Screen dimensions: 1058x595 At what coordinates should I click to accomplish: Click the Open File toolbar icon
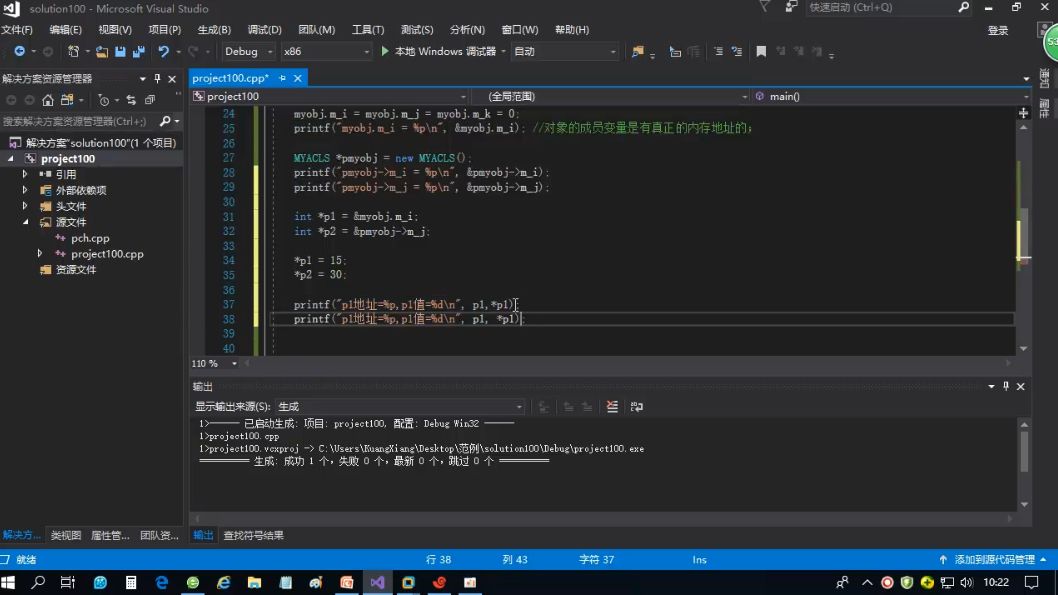click(102, 51)
